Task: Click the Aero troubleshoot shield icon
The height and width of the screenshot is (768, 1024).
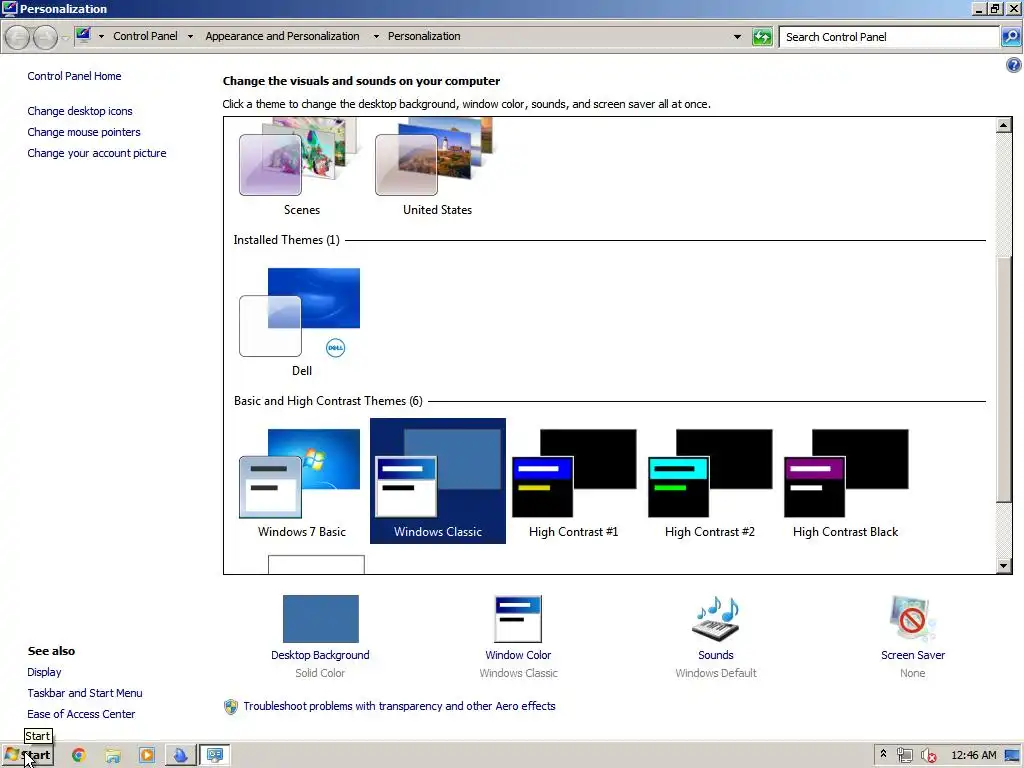Action: (231, 707)
